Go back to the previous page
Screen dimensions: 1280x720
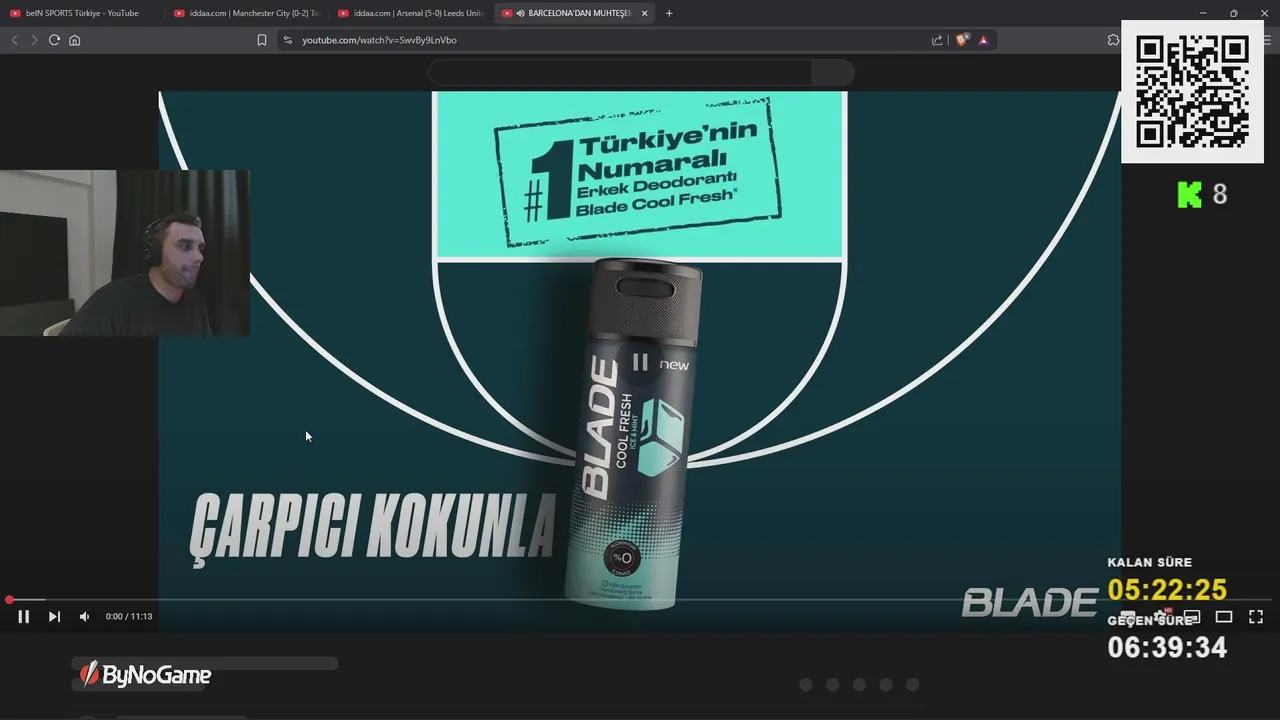pyautogui.click(x=14, y=40)
